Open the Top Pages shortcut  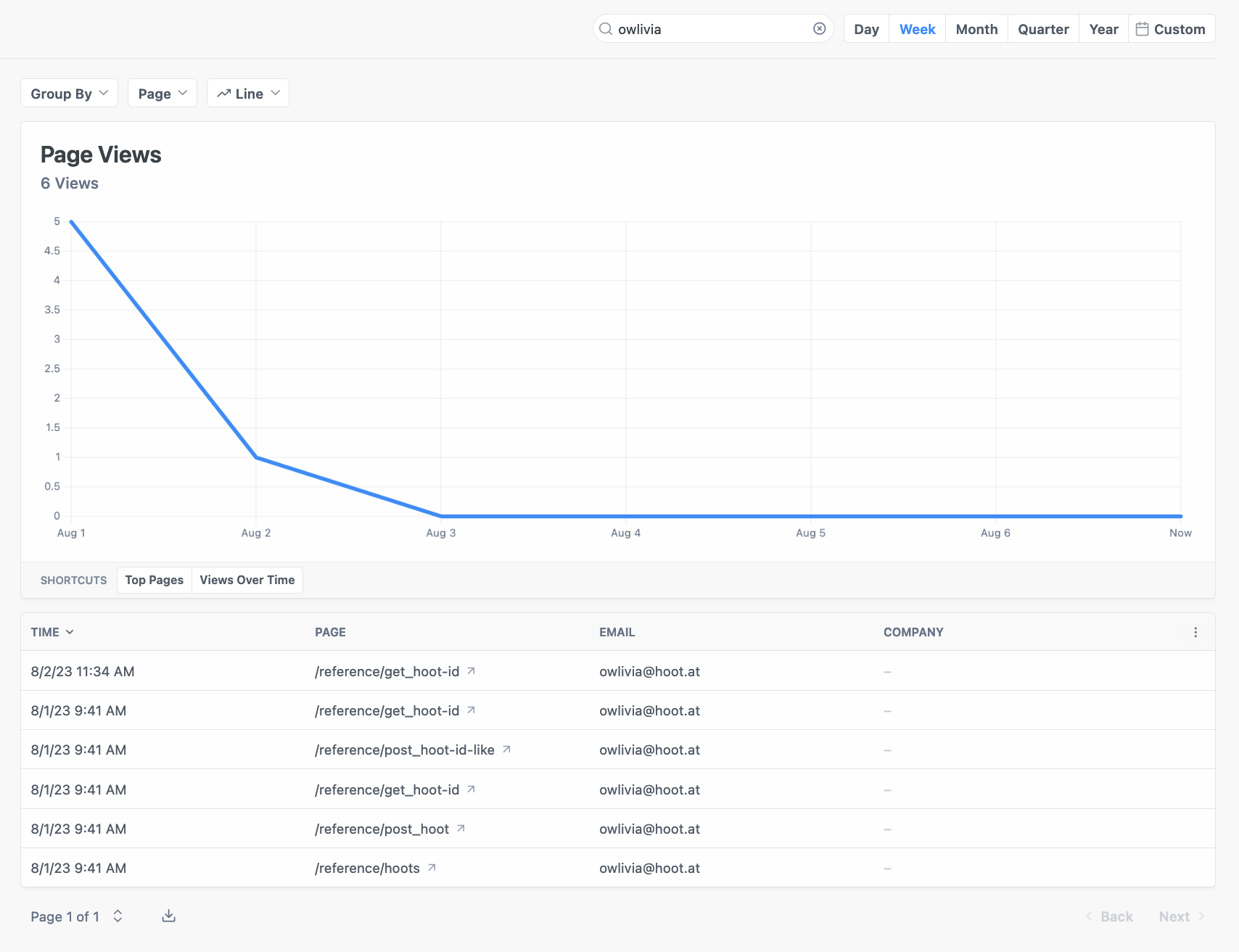click(x=154, y=580)
